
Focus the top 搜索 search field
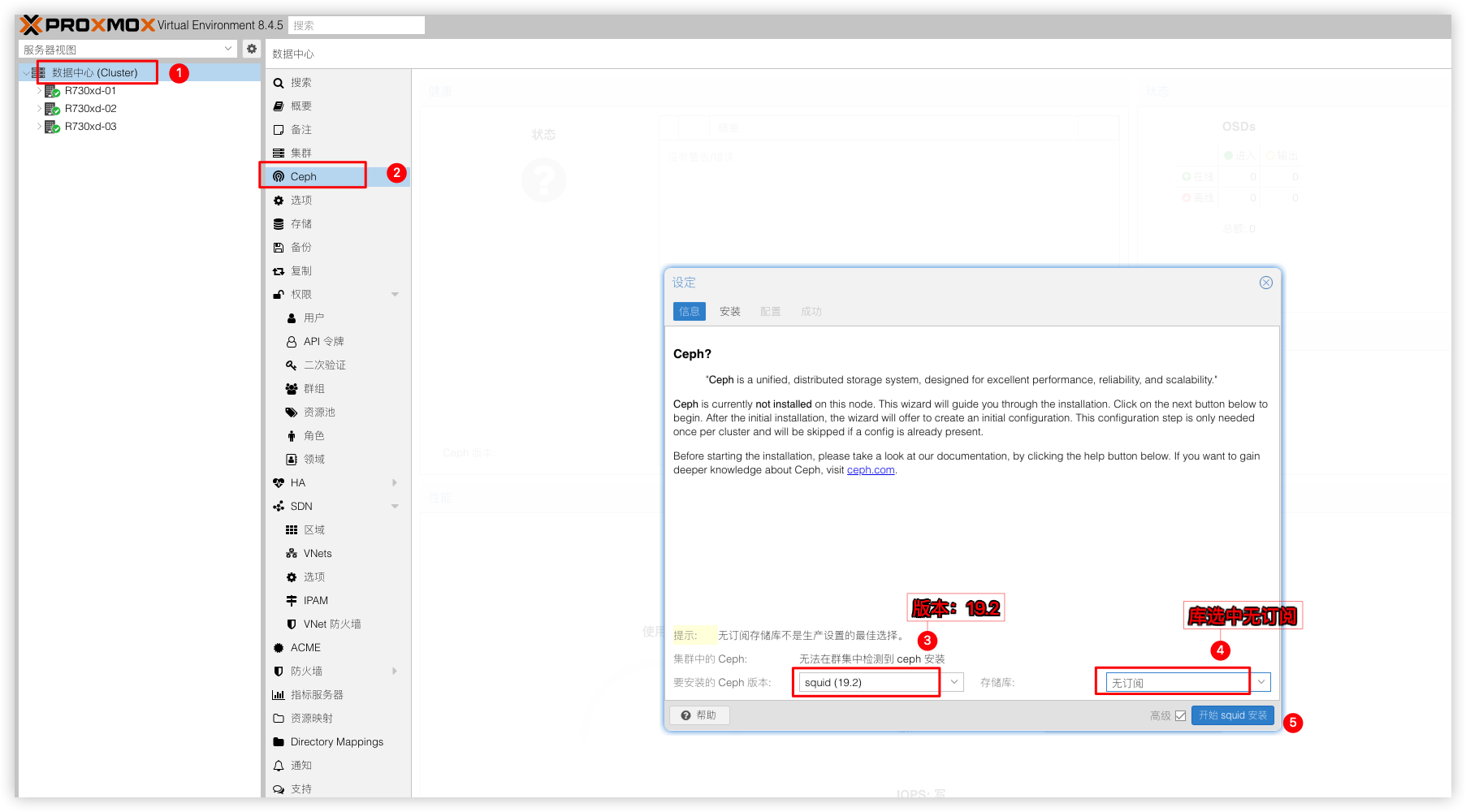[357, 25]
